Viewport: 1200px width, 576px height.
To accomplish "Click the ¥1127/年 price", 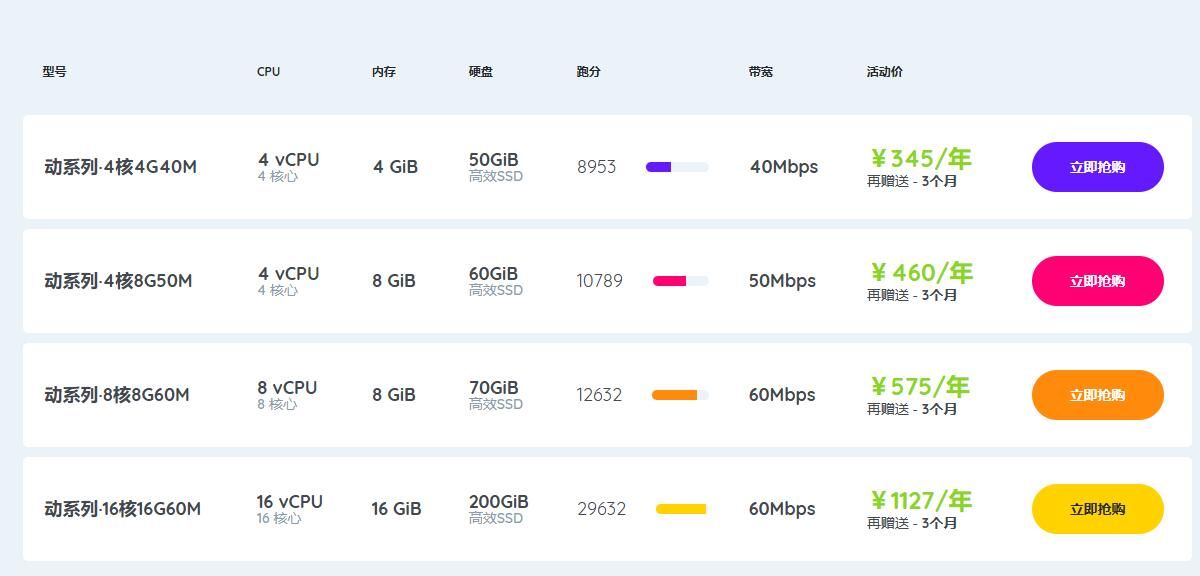I will [920, 501].
